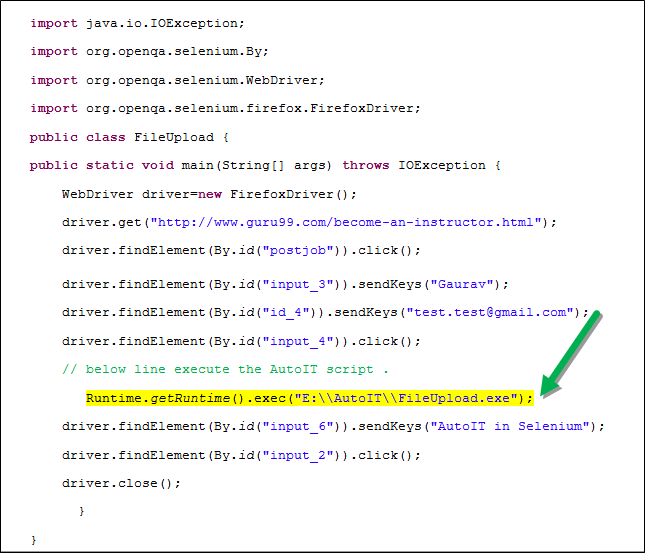Click the import FirefoxDriver line

click(x=225, y=108)
